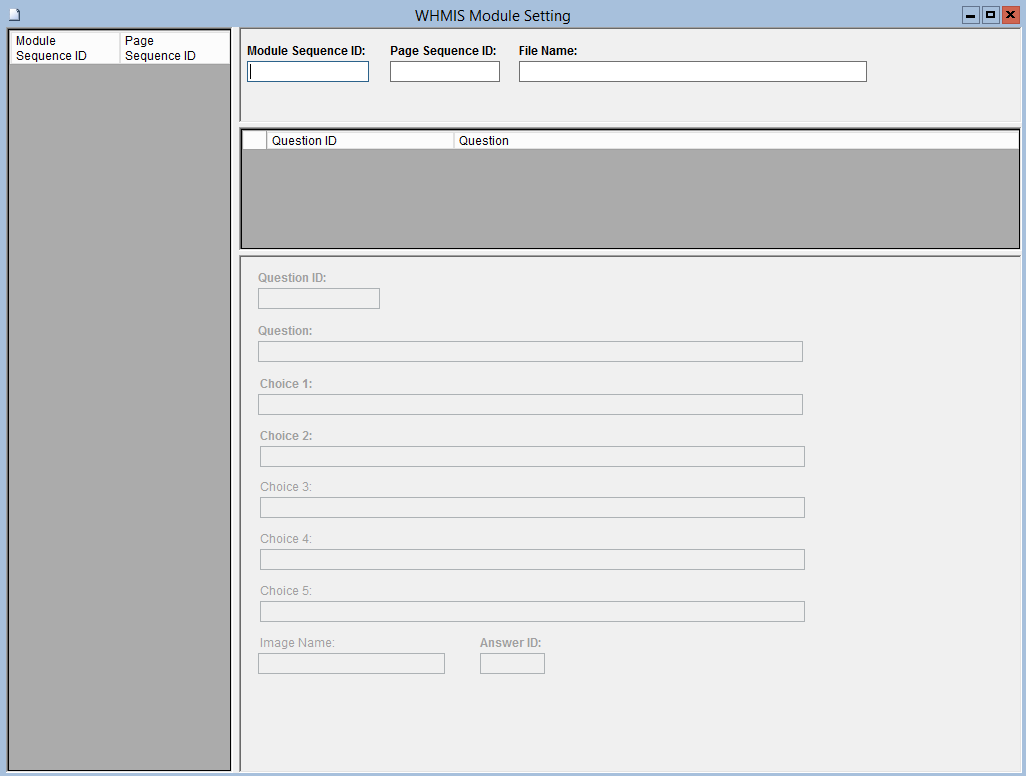Viewport: 1026px width, 776px height.
Task: Click the Question column header in grid
Action: pyautogui.click(x=736, y=141)
